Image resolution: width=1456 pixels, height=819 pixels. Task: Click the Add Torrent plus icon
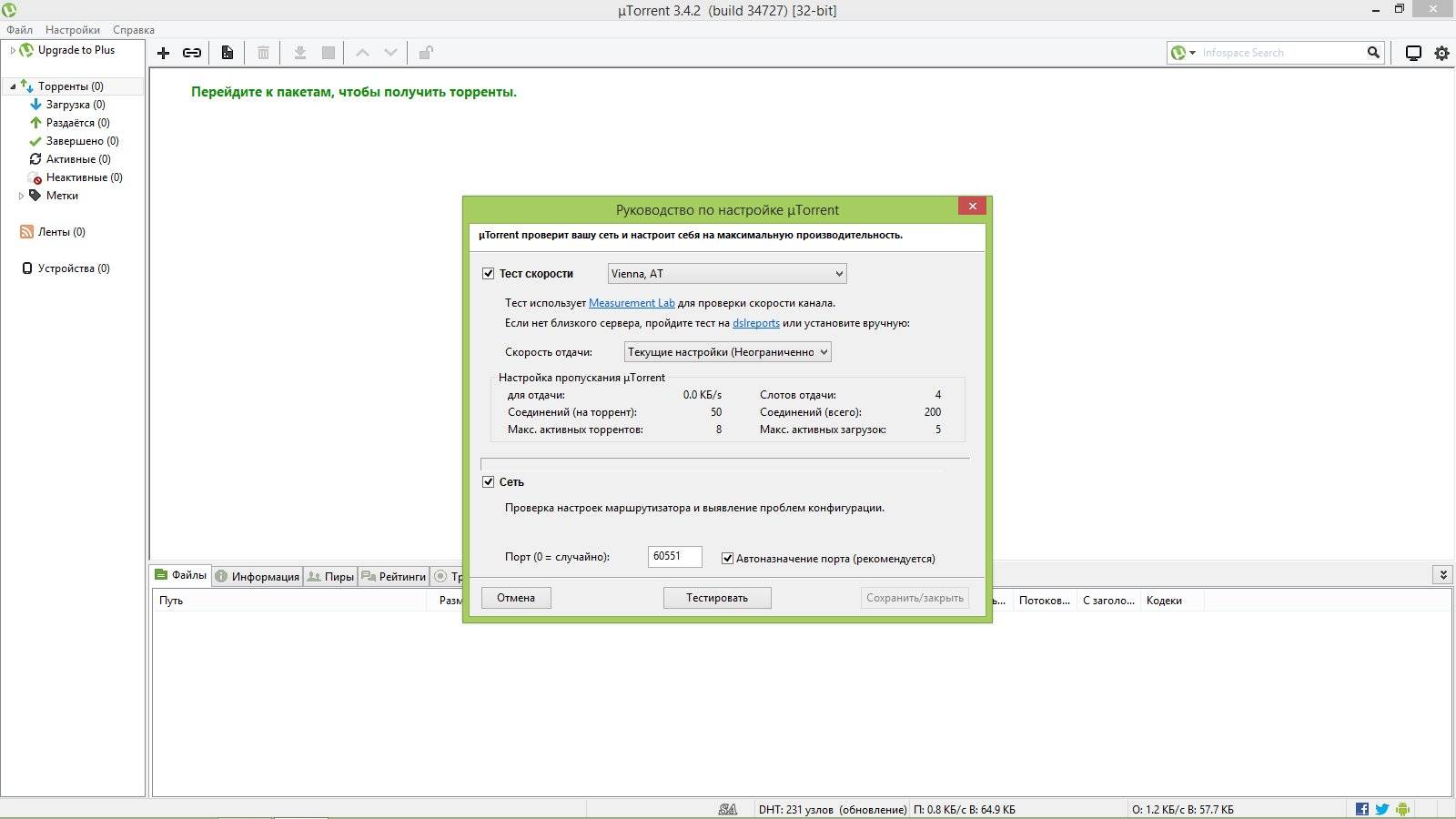coord(164,53)
